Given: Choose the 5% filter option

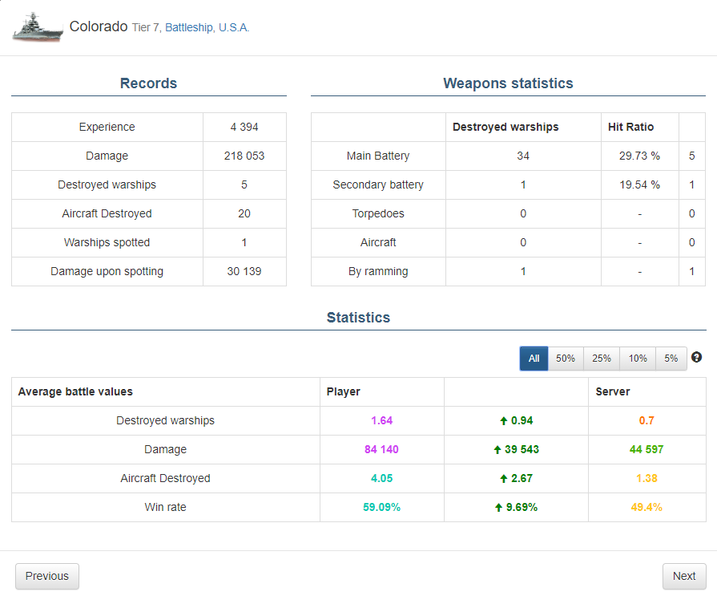Looking at the screenshot, I should click(x=670, y=359).
